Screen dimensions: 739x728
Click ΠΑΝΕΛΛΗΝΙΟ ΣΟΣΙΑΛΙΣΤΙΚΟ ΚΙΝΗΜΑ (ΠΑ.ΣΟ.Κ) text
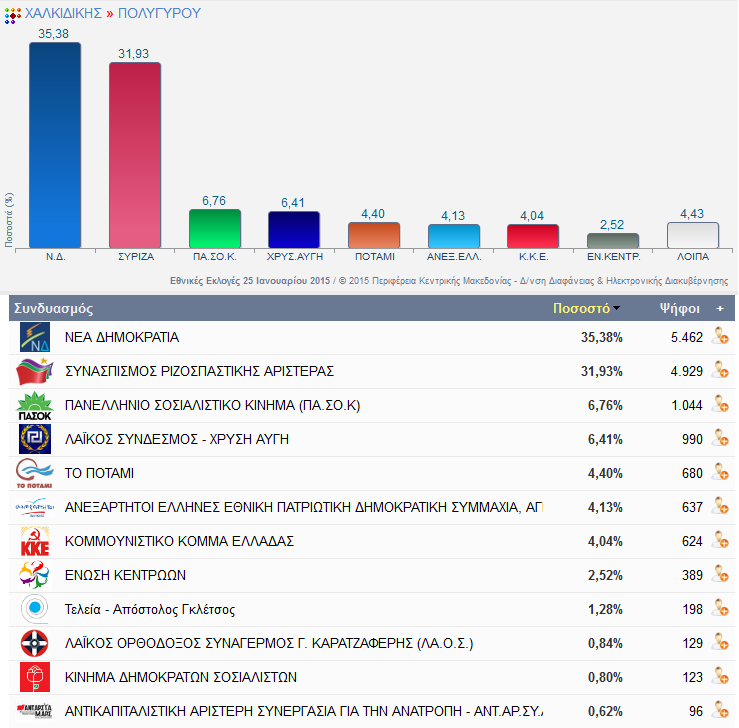(x=213, y=406)
